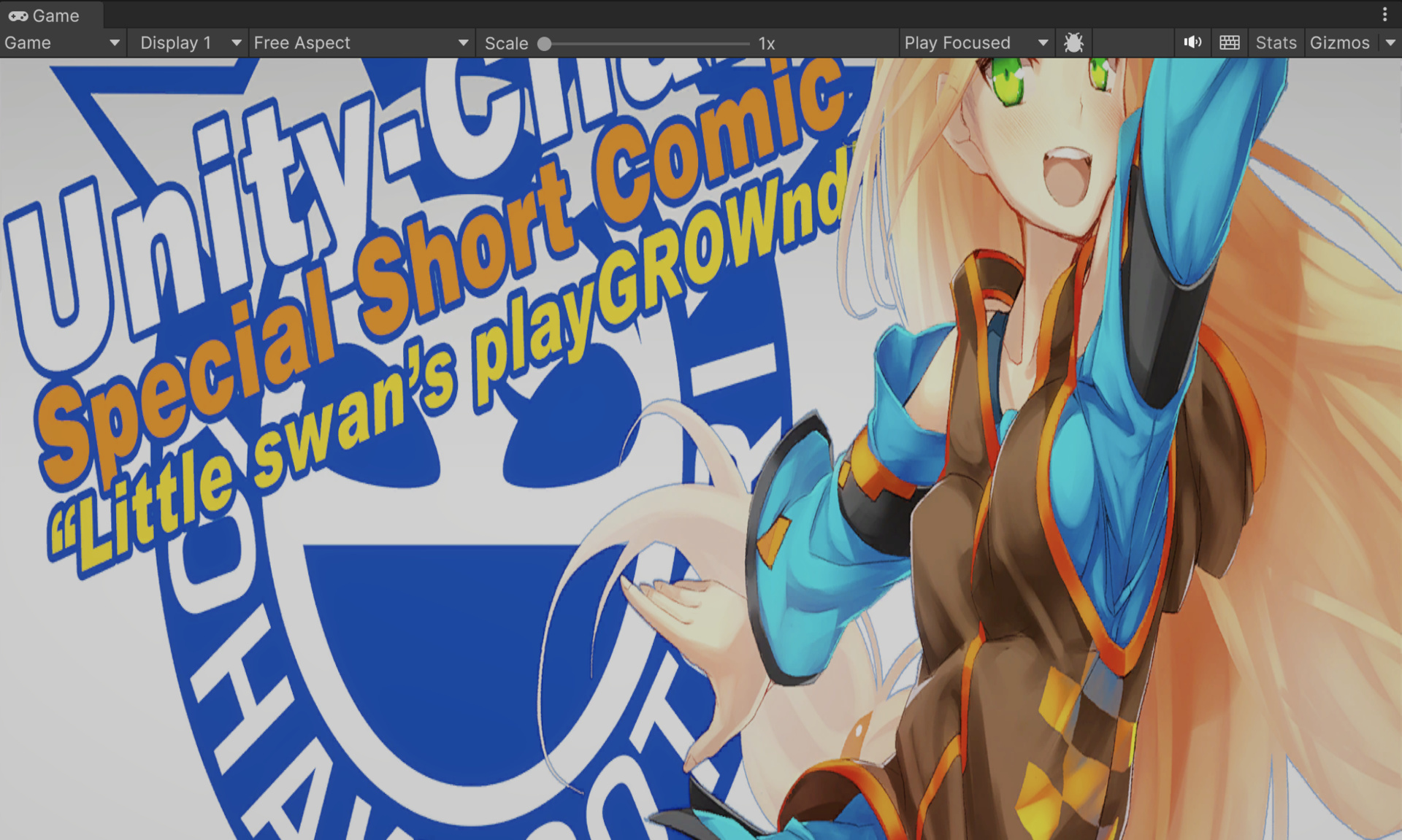The image size is (1402, 840).
Task: Open the Free Aspect resolution dropdown
Action: click(361, 43)
